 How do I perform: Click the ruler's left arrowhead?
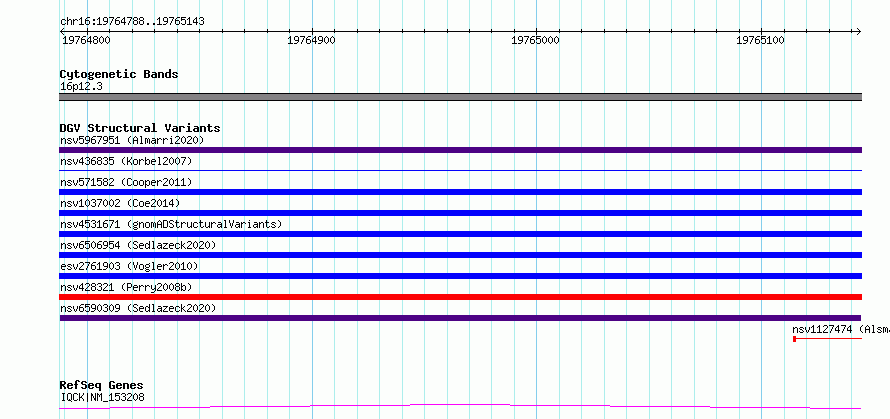[x=63, y=31]
